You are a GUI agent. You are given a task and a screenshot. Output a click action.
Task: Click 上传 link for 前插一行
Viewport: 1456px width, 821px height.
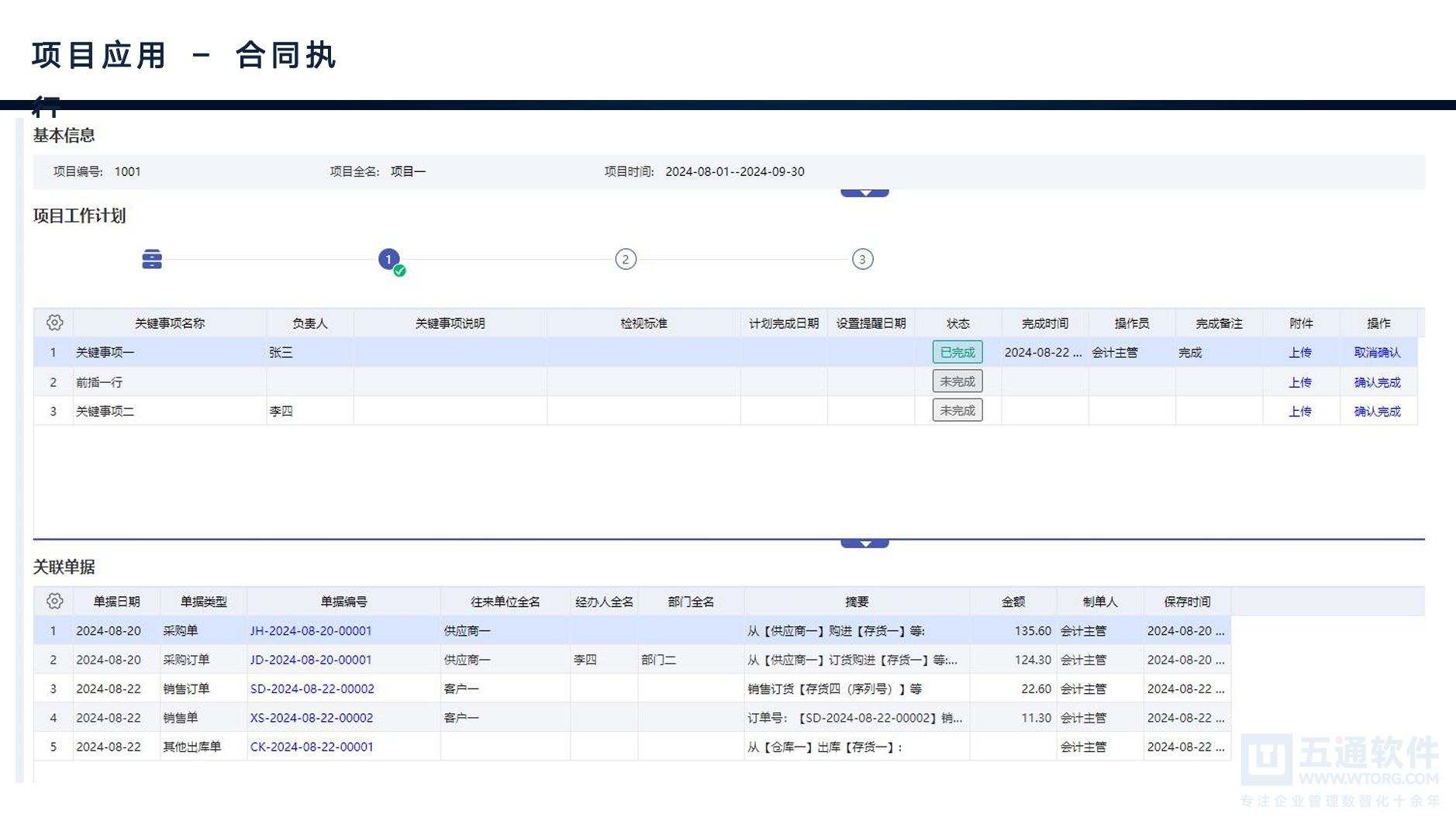coord(1300,382)
